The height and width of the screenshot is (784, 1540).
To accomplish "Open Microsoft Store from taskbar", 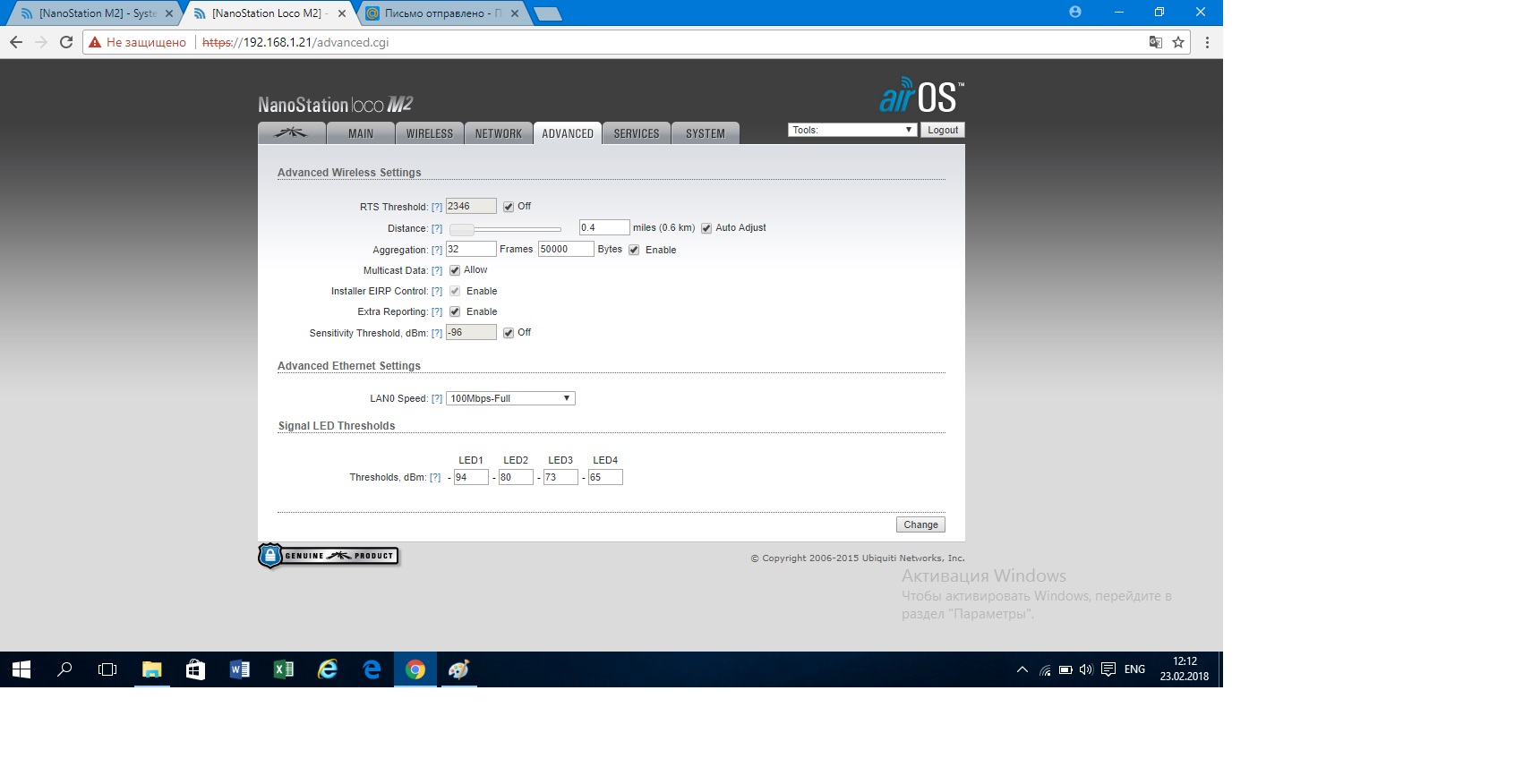I will 195,669.
